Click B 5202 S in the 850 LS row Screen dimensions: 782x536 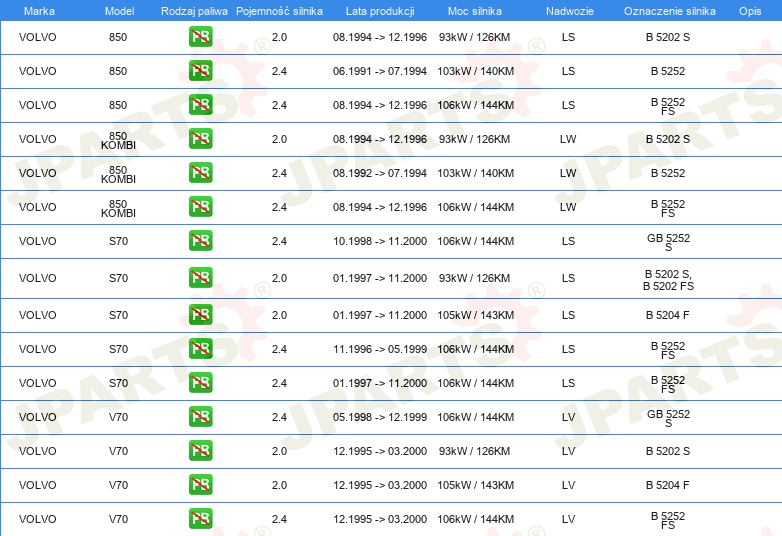[x=668, y=37]
